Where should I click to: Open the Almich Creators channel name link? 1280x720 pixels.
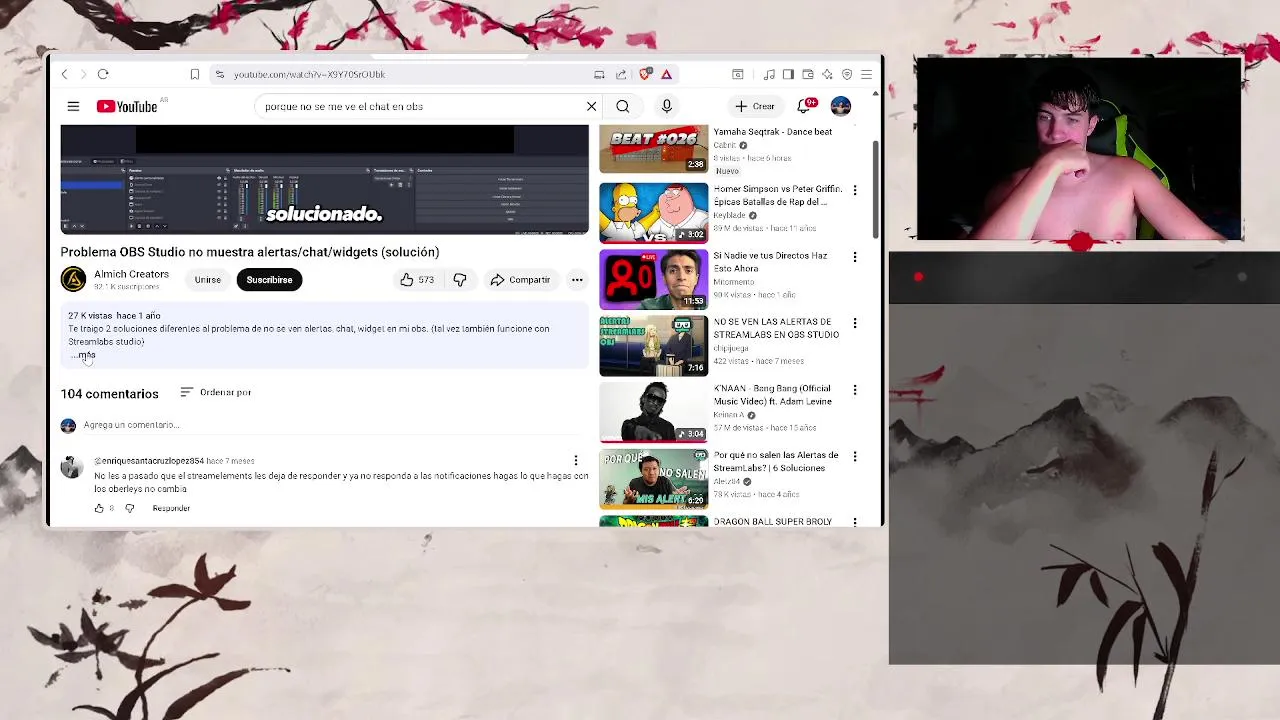pos(131,274)
